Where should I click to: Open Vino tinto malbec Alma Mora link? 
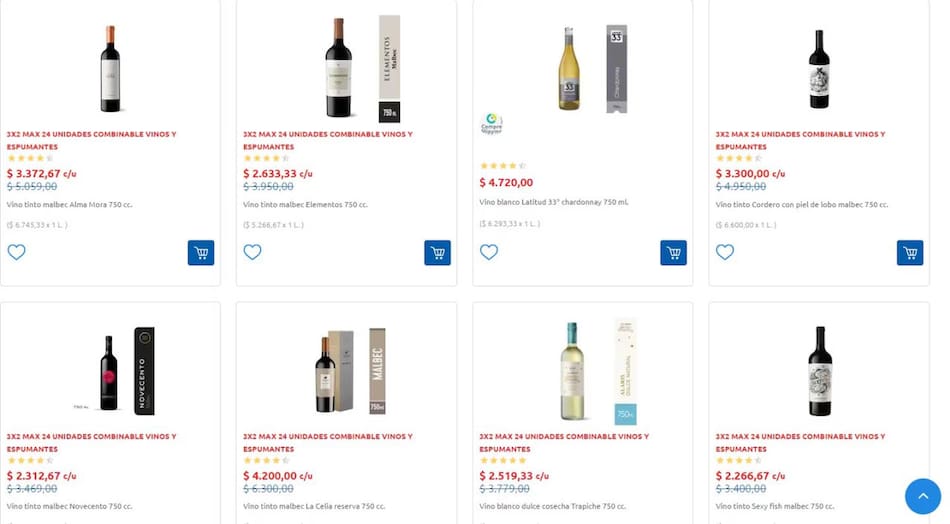(69, 204)
